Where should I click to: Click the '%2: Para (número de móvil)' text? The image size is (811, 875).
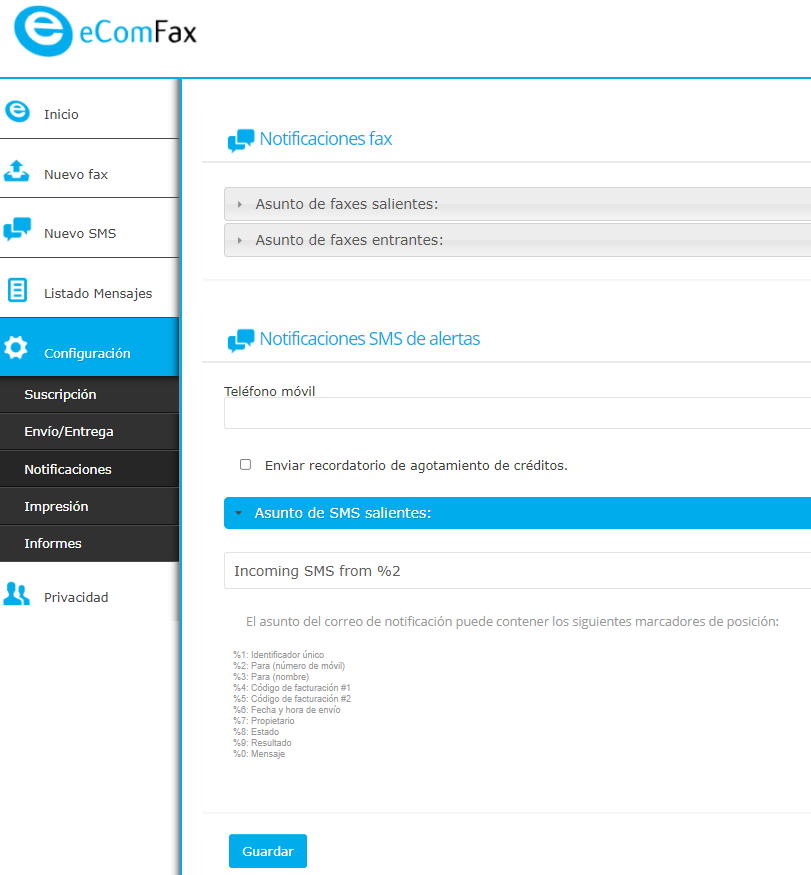click(x=289, y=666)
